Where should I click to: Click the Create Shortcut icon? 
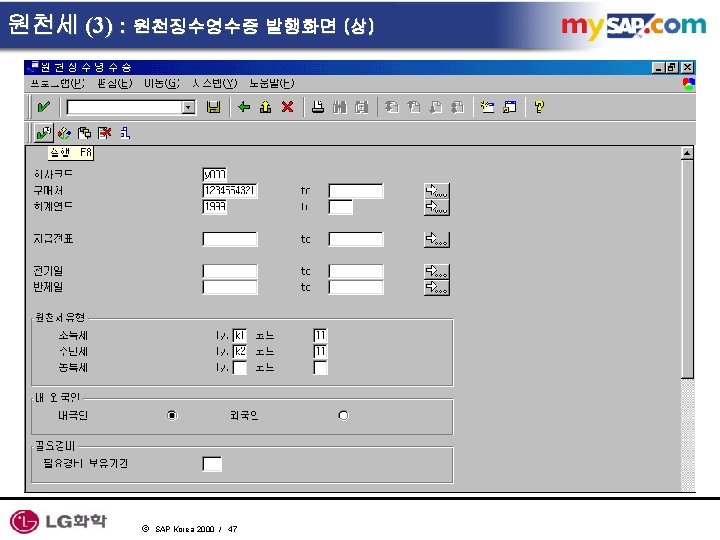coord(509,107)
